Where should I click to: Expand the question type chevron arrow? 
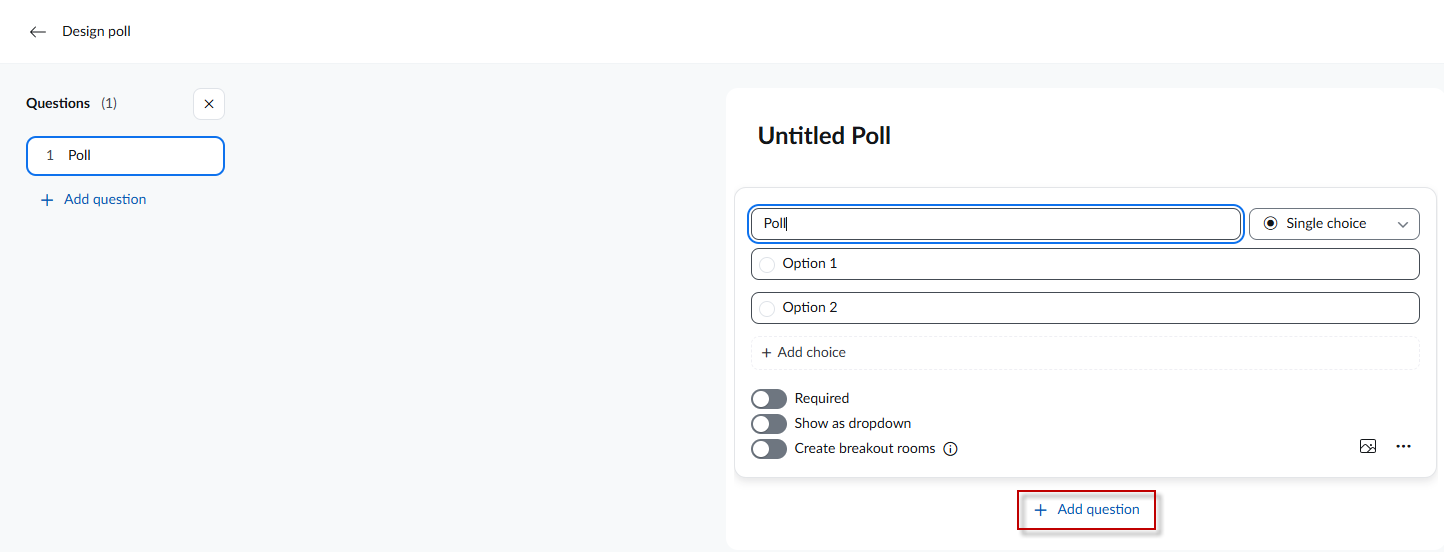pos(1403,225)
